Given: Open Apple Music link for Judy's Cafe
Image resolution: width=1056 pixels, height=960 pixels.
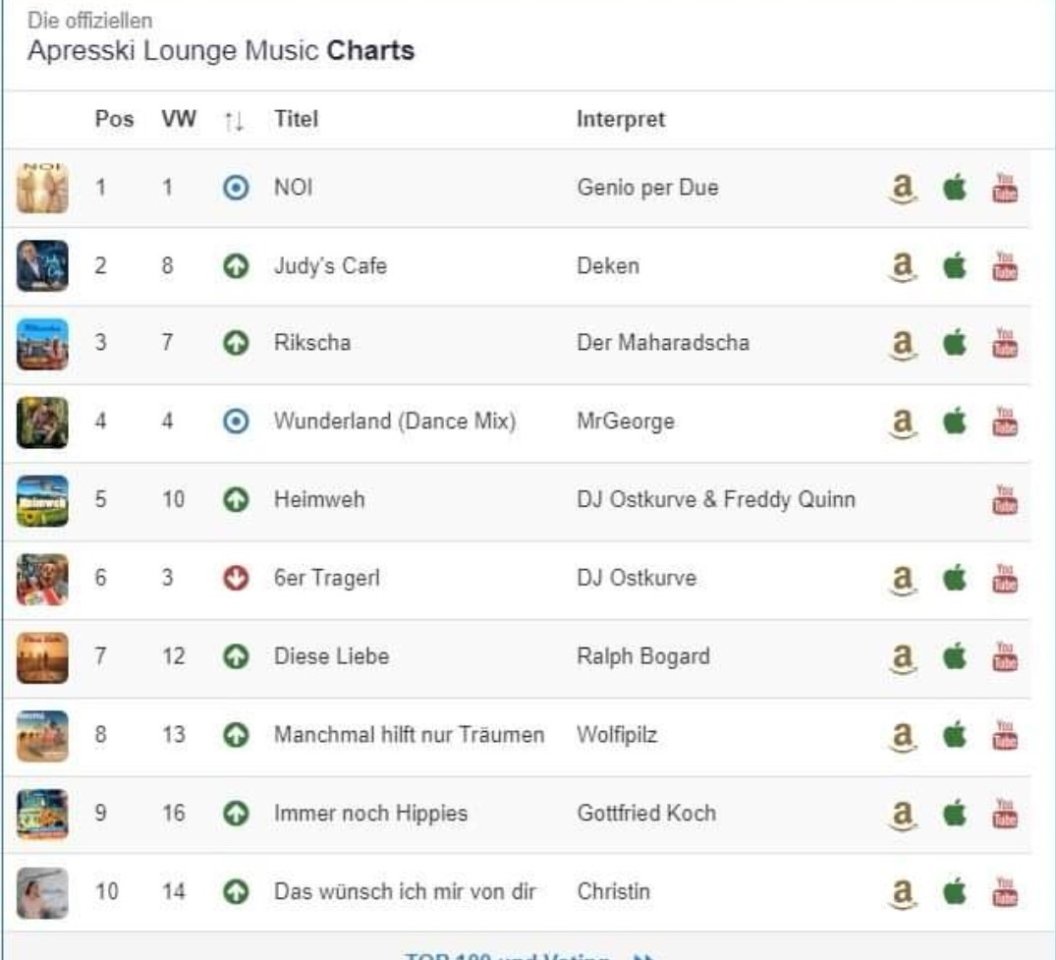Looking at the screenshot, I should click(x=955, y=266).
